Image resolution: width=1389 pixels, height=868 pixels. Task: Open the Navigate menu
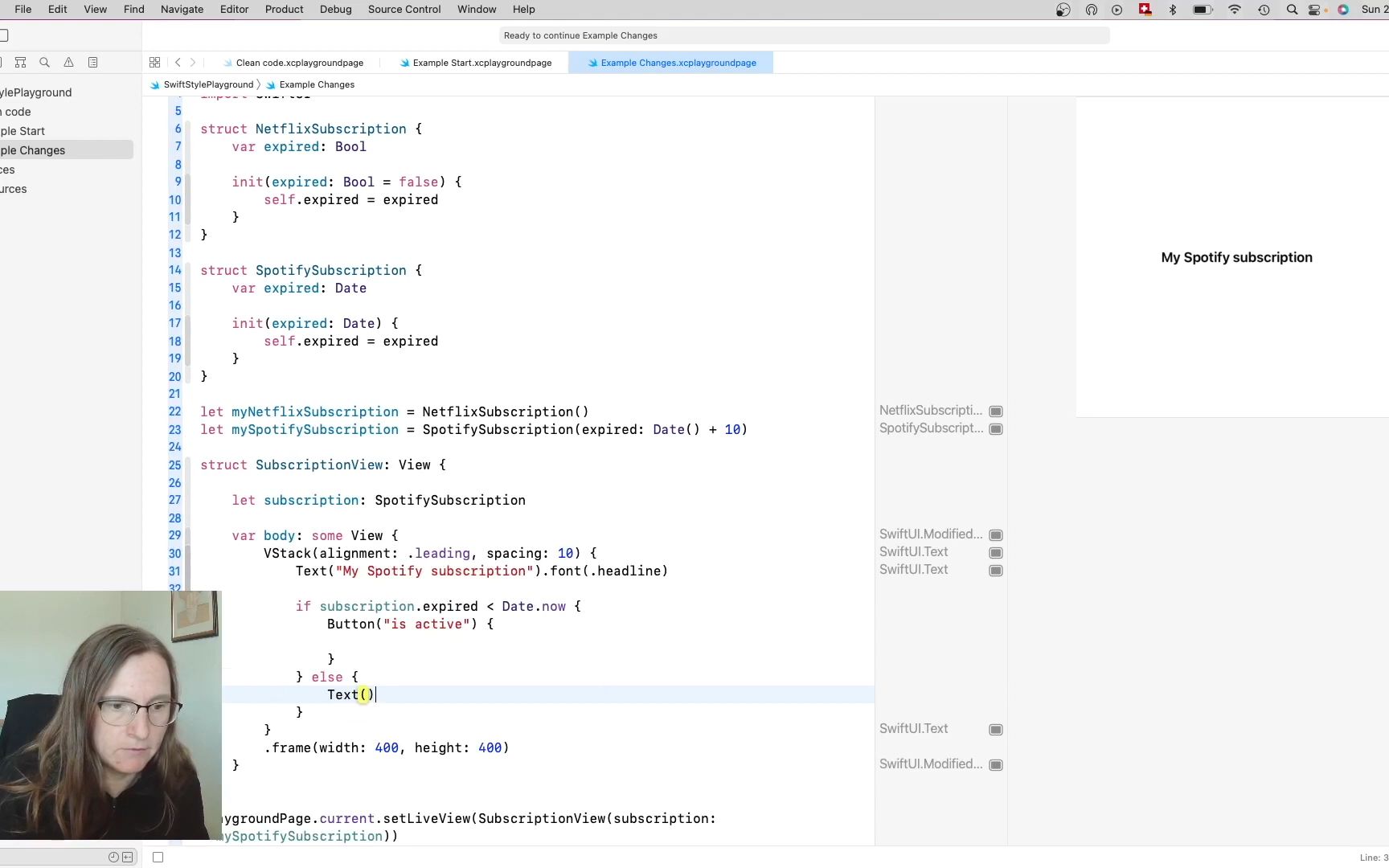pyautogui.click(x=182, y=10)
